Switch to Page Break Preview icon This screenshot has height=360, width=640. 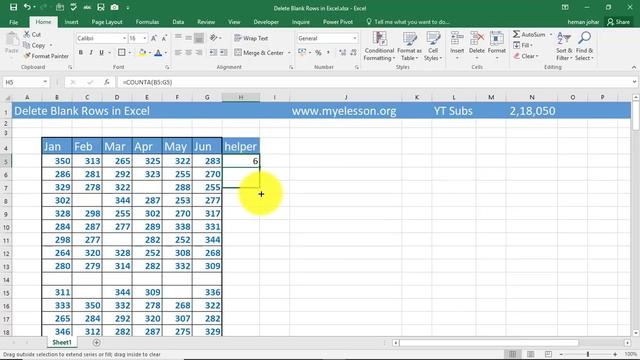coord(548,354)
